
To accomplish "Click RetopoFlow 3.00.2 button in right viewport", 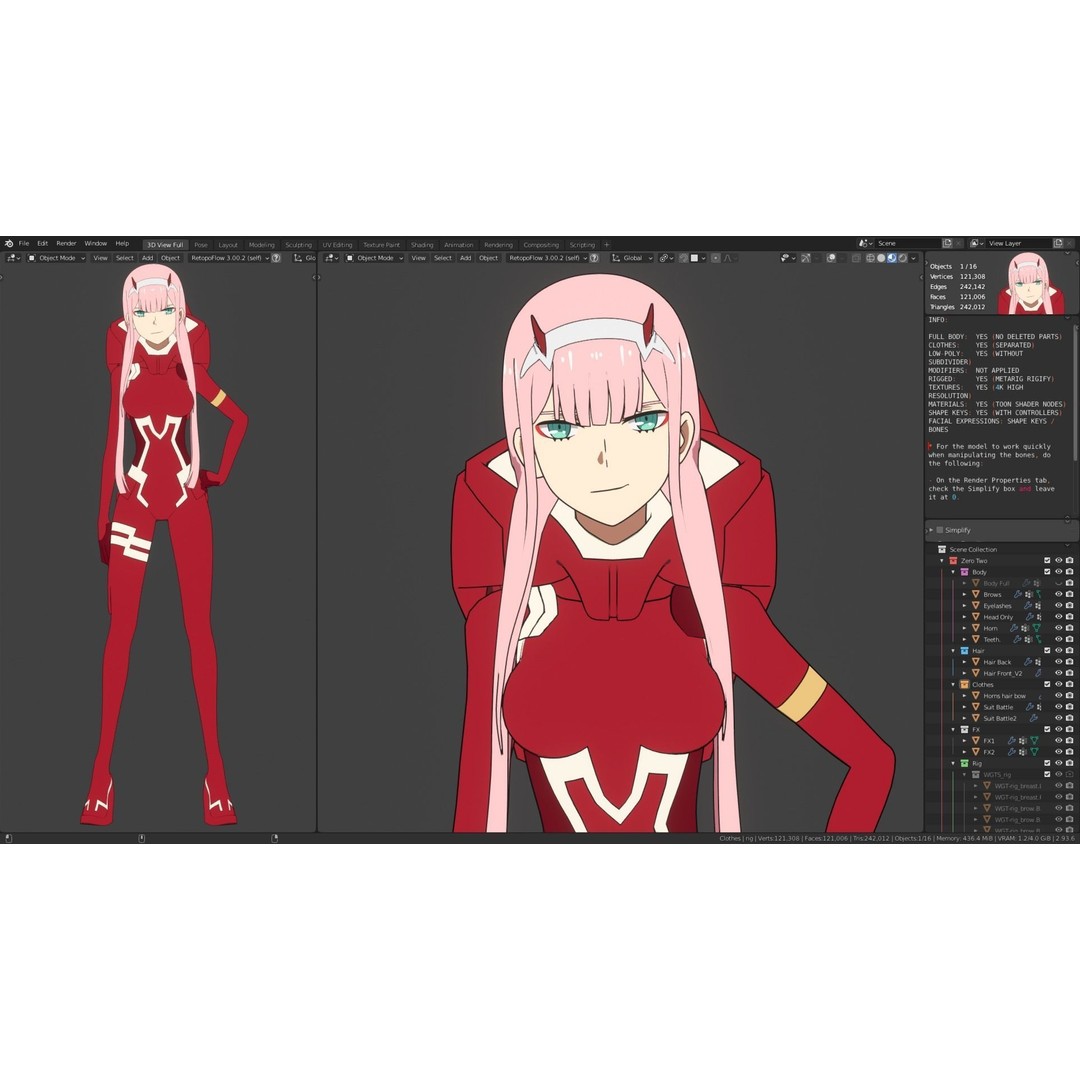I will point(547,258).
